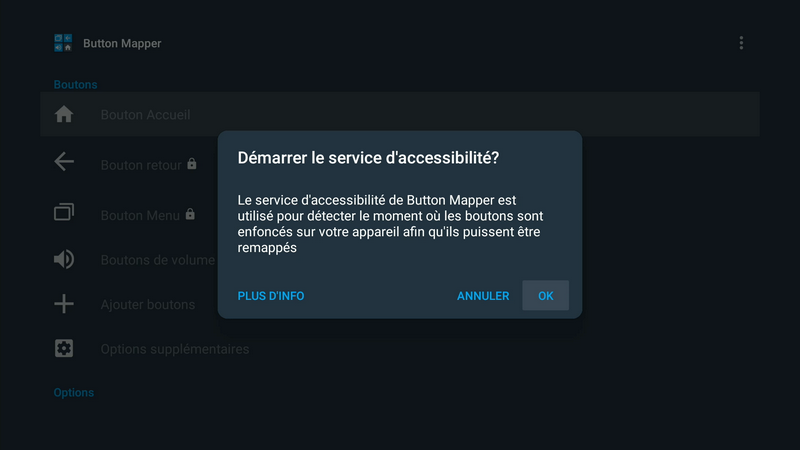Click the home icon beside Bouton Accueil
Image resolution: width=800 pixels, height=450 pixels.
[x=64, y=115]
